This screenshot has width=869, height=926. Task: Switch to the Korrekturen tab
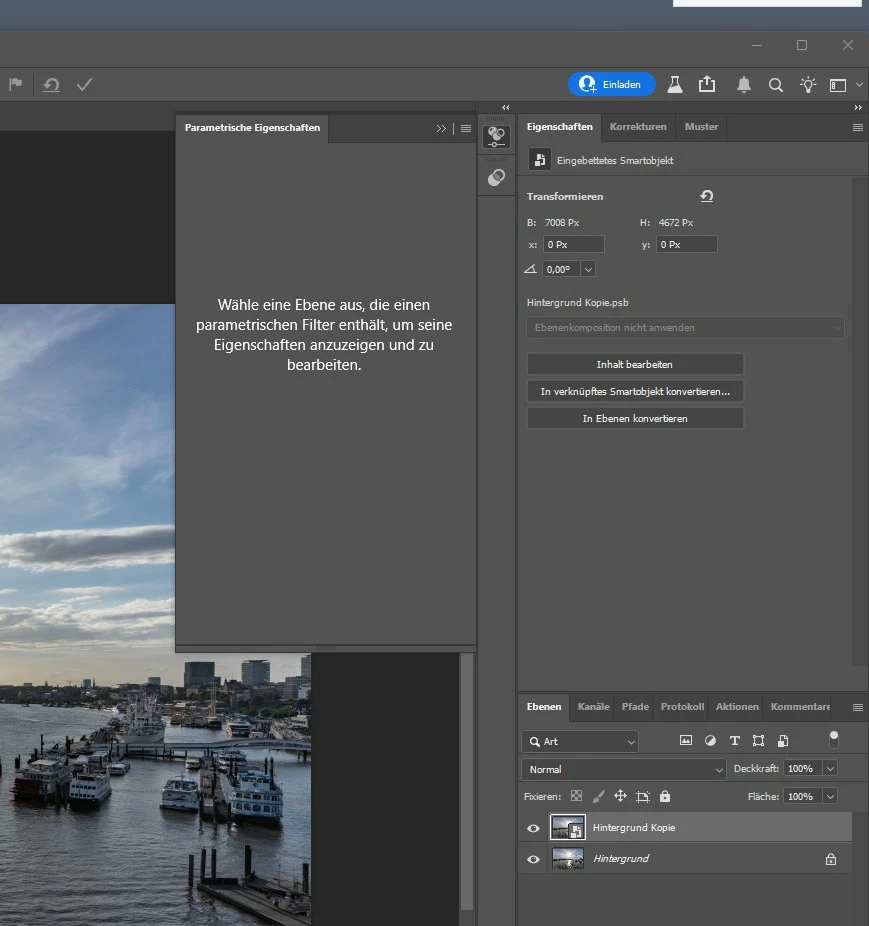tap(638, 127)
